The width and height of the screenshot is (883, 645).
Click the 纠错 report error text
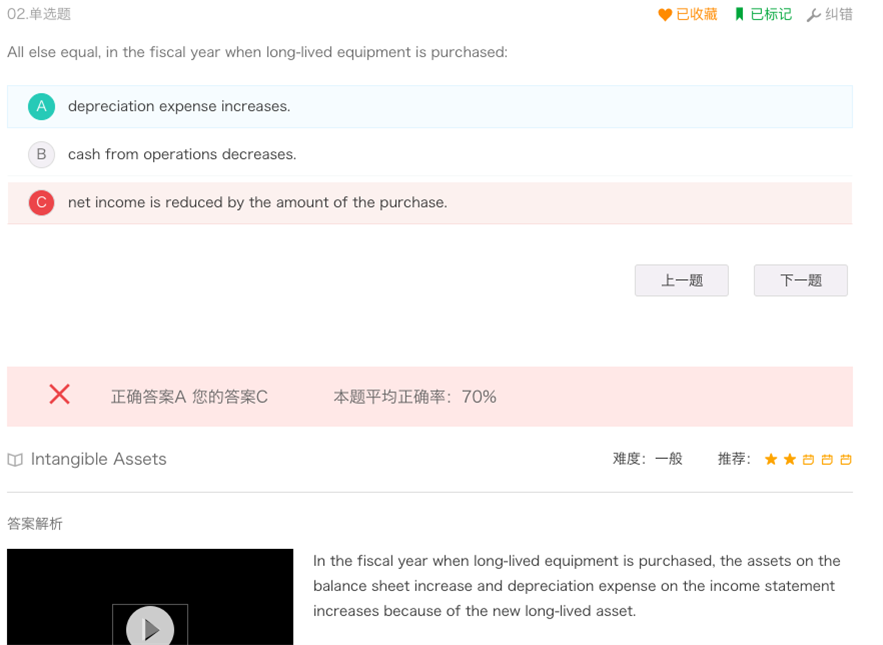coord(839,14)
